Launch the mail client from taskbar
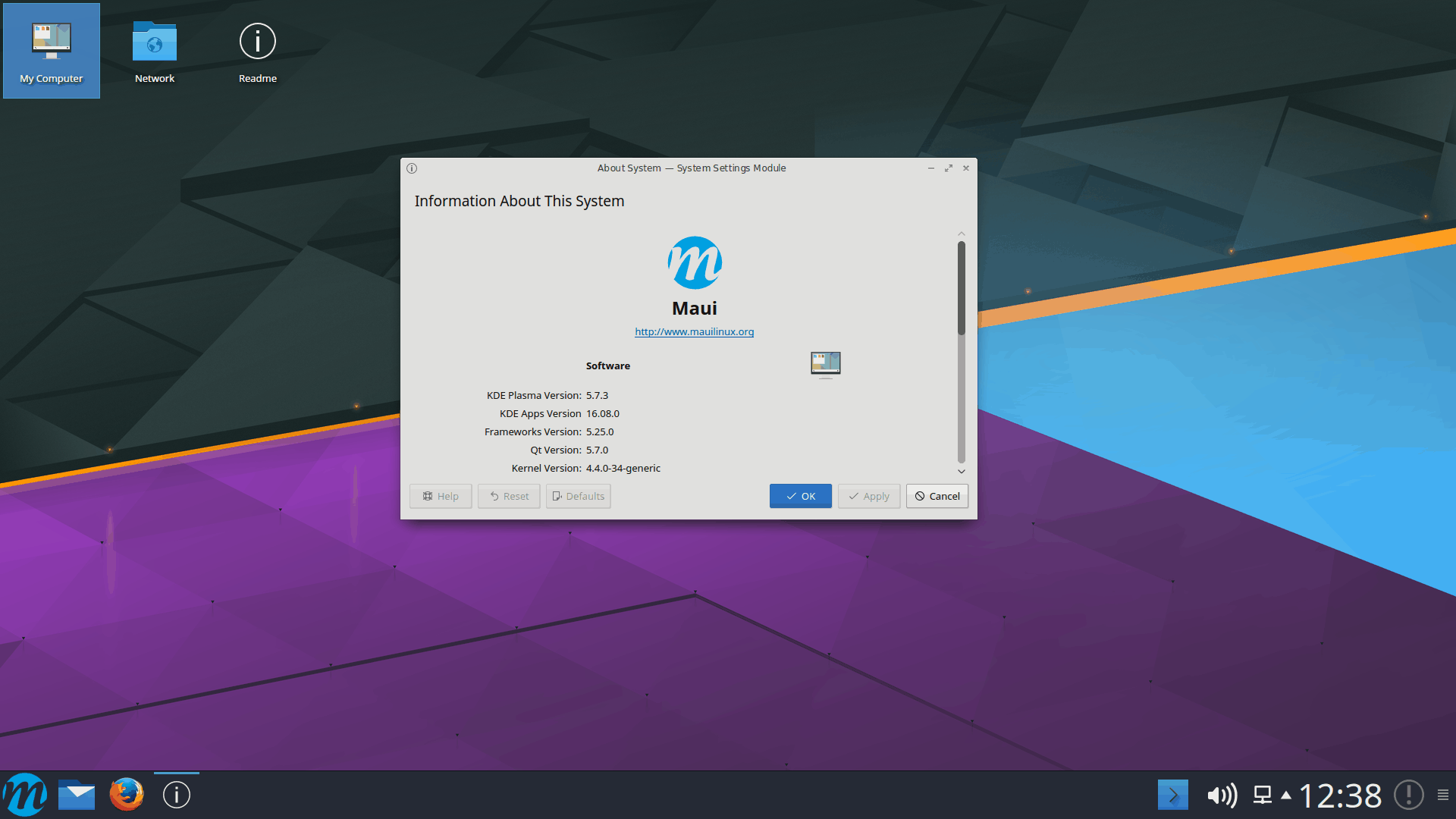 click(77, 795)
